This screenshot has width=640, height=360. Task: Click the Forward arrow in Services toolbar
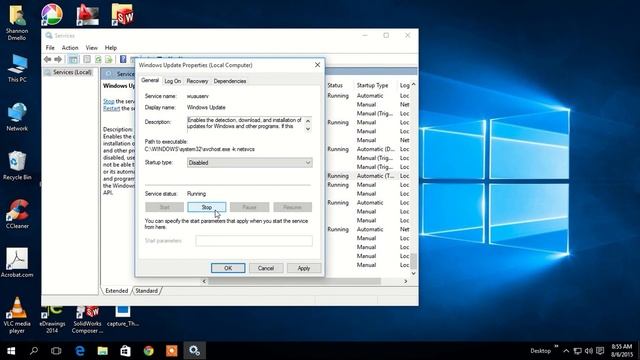[58, 60]
